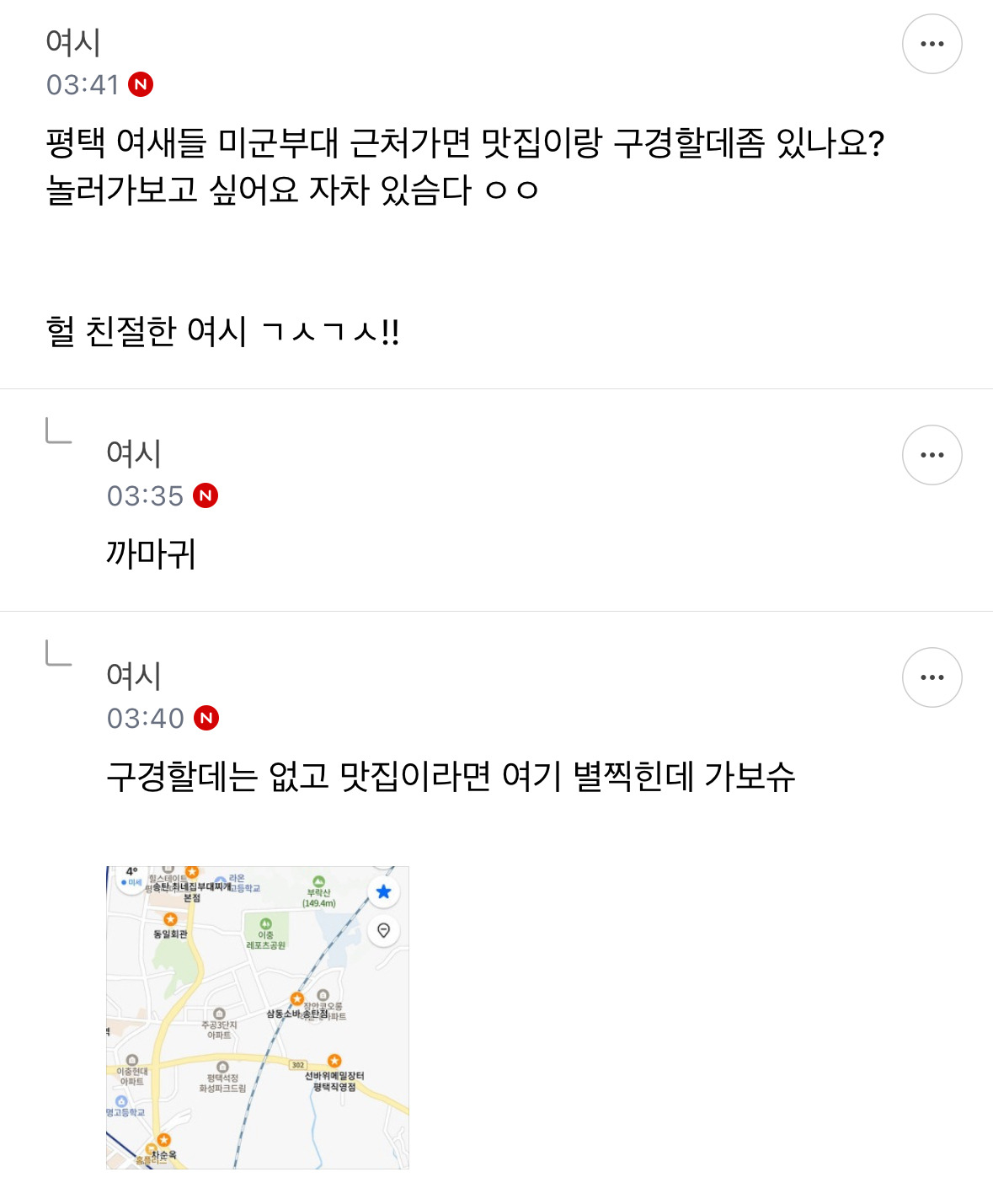Tap the location pin button on the map

pos(384,930)
